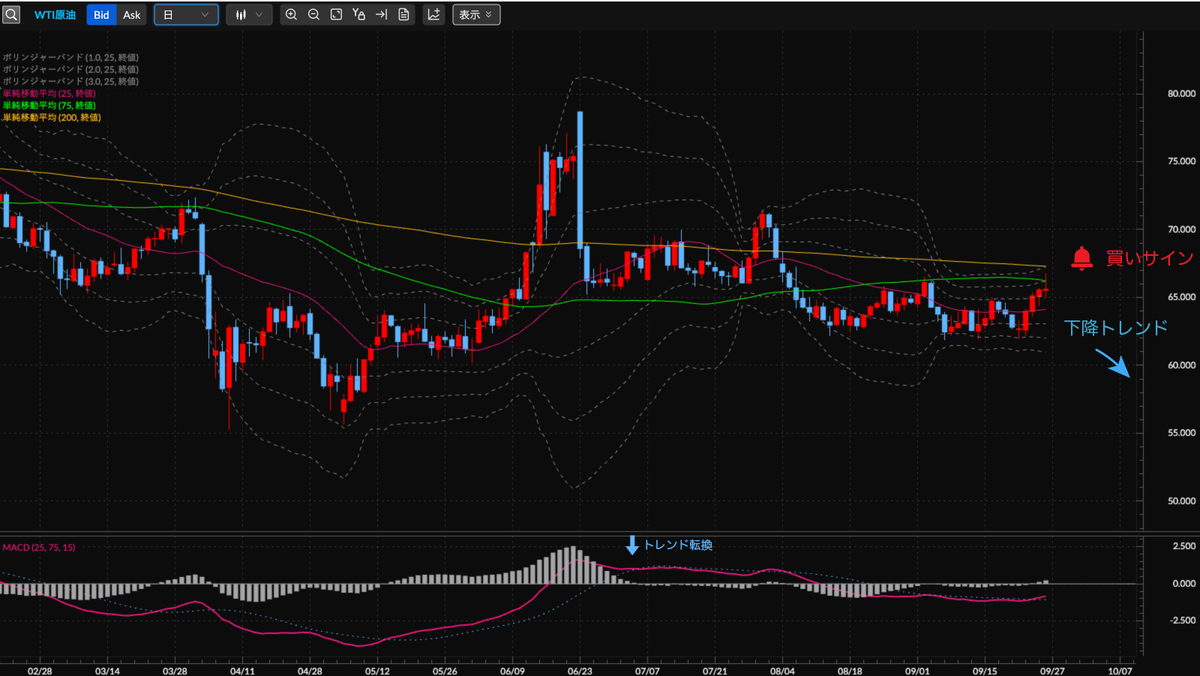Select 単純移動平均 (75, 終値) label

(47, 105)
